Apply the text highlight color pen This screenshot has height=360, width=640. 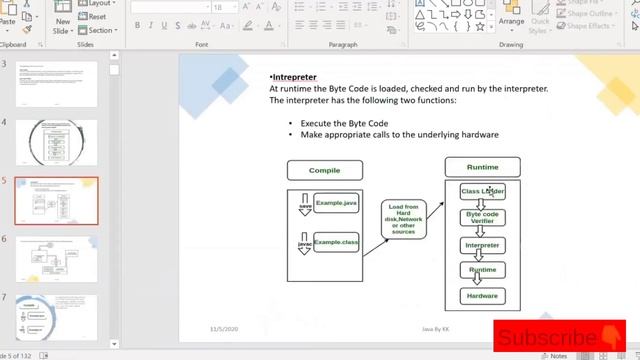tap(248, 26)
